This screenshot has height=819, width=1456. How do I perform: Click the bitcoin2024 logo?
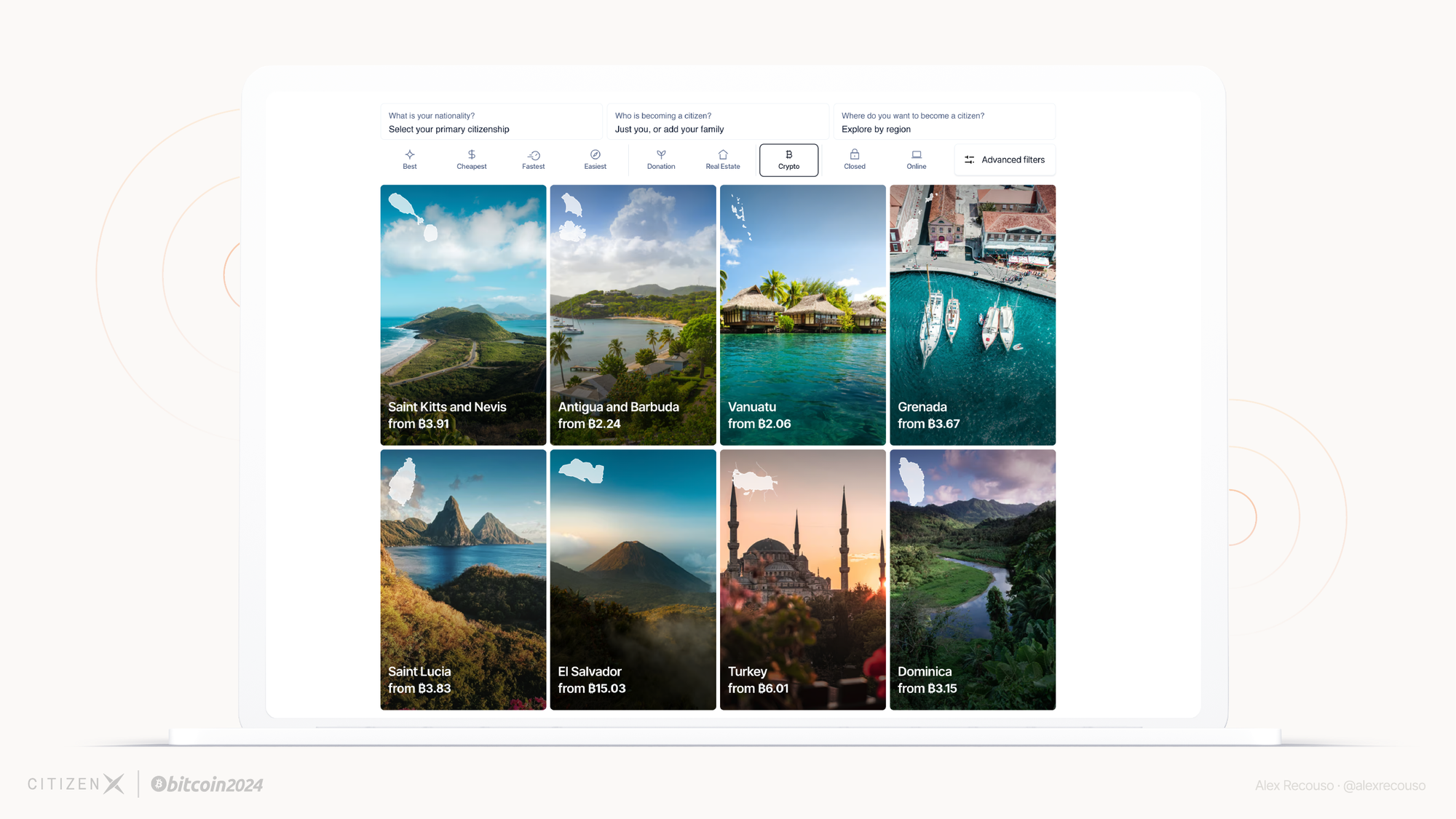click(x=207, y=784)
